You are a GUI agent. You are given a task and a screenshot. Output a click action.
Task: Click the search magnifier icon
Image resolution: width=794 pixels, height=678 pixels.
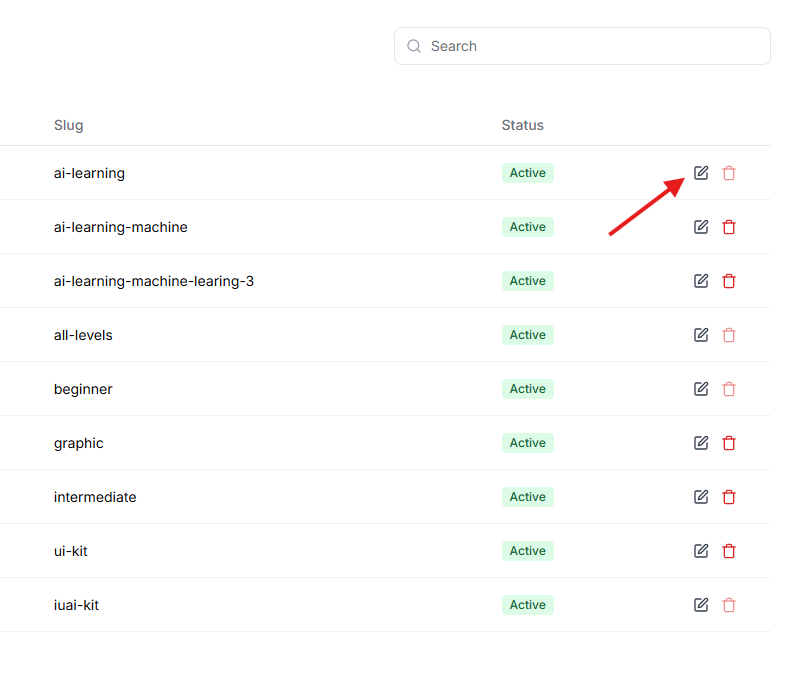coord(414,46)
